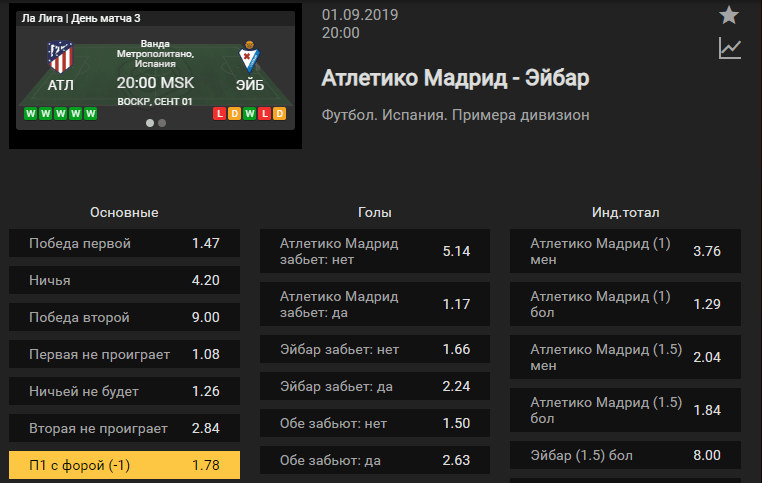Select Обе забьют: да 2.63
Viewport: 762px width, 483px height.
(375, 460)
